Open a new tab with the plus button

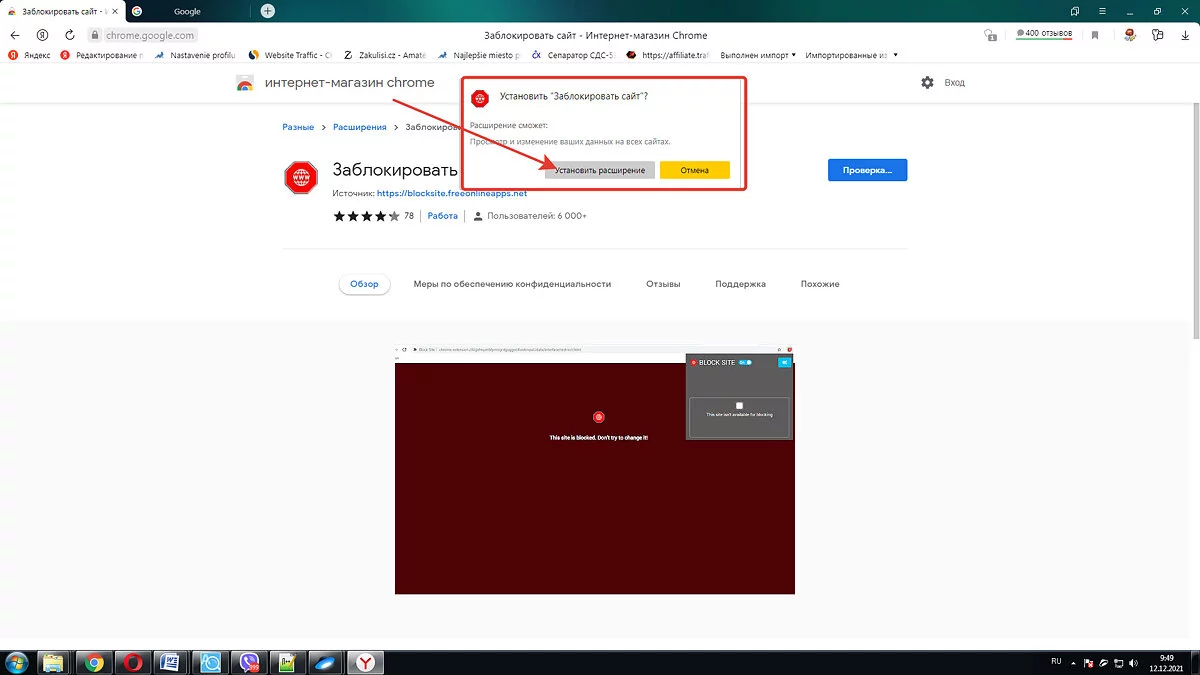[x=267, y=11]
